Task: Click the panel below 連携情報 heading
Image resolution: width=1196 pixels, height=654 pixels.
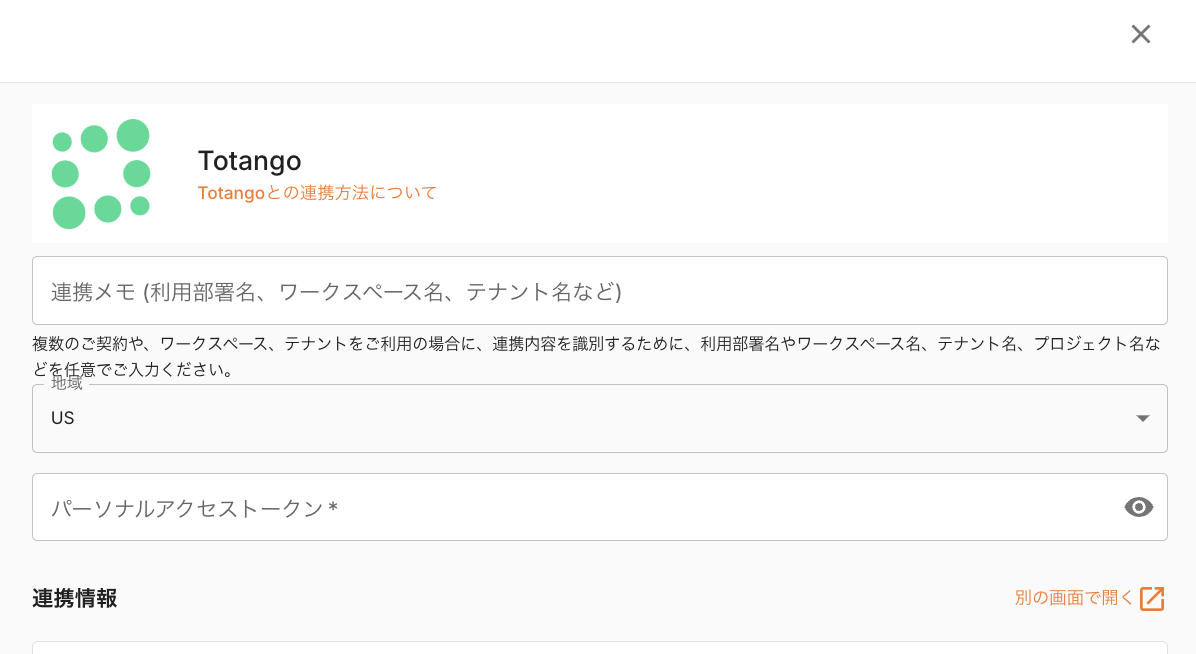Action: [600, 648]
